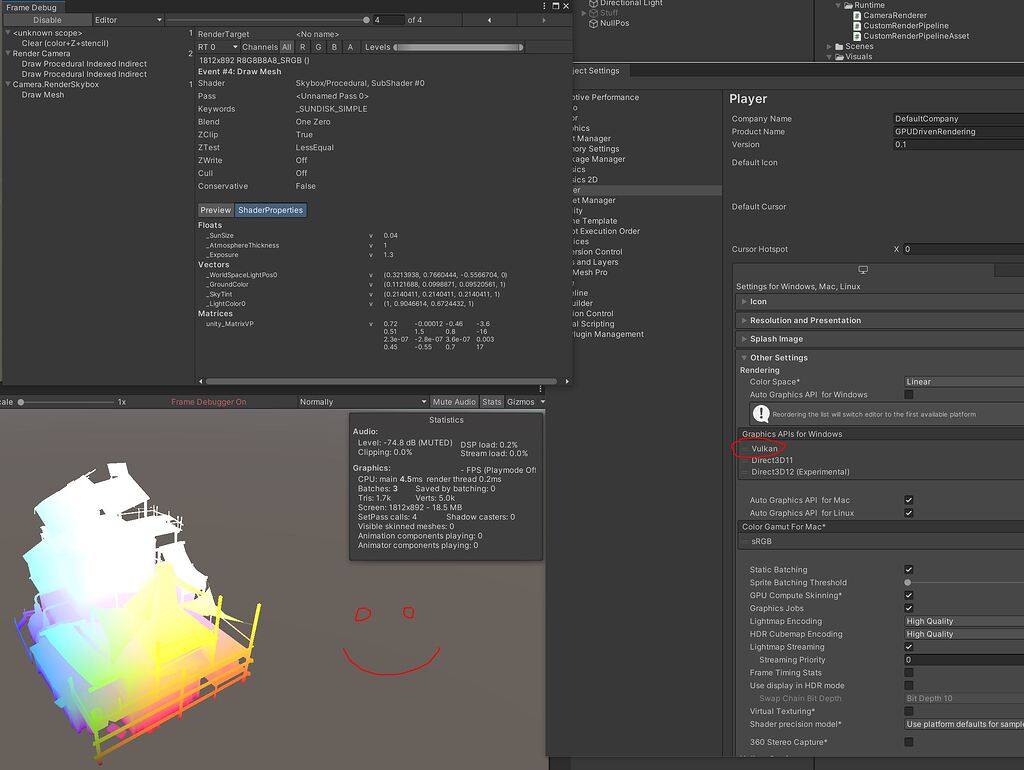Click the NullPos GameObject cube icon

tap(593, 23)
